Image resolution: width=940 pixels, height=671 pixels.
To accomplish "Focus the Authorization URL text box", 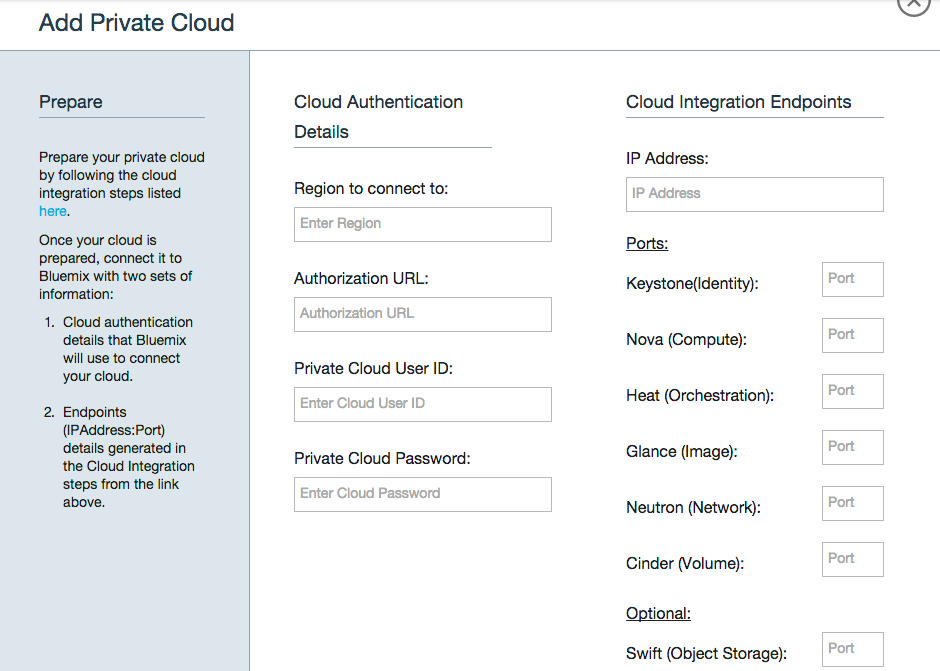I will (423, 314).
